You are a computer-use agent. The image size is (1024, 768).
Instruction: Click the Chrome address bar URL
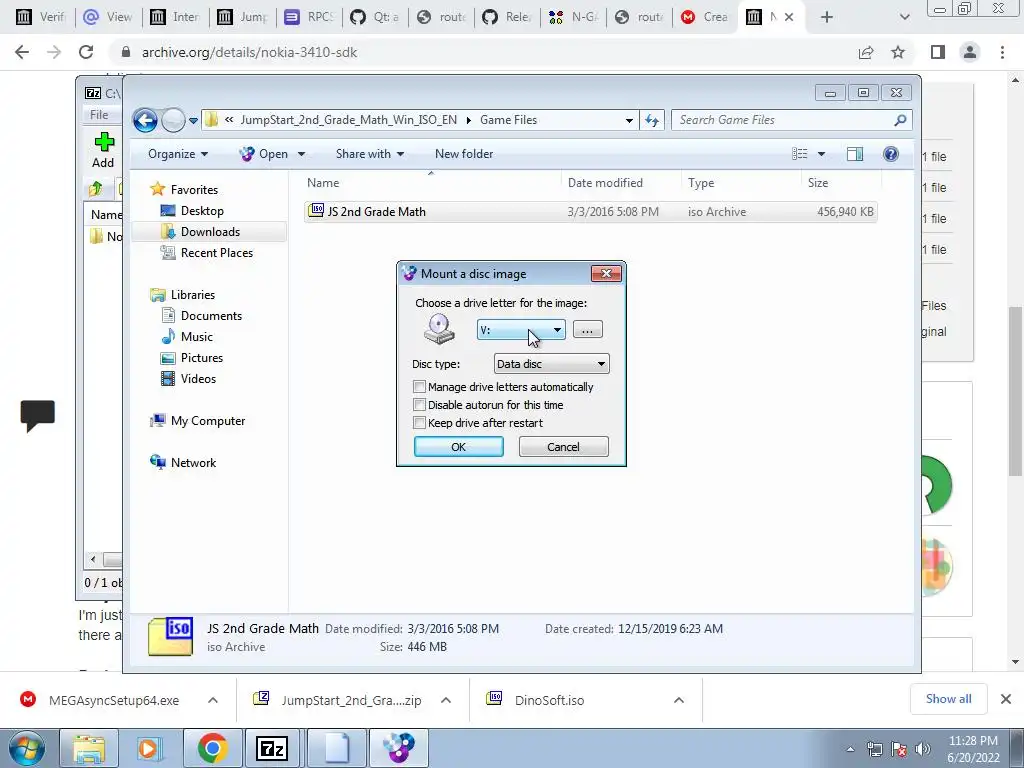pyautogui.click(x=249, y=52)
